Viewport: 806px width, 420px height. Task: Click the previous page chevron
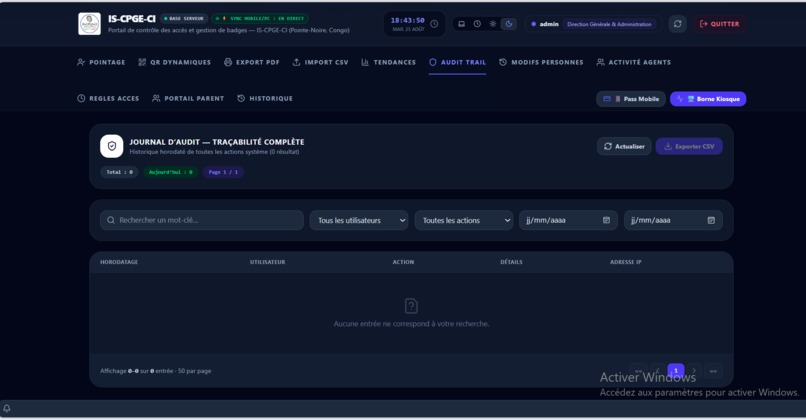[x=657, y=371]
